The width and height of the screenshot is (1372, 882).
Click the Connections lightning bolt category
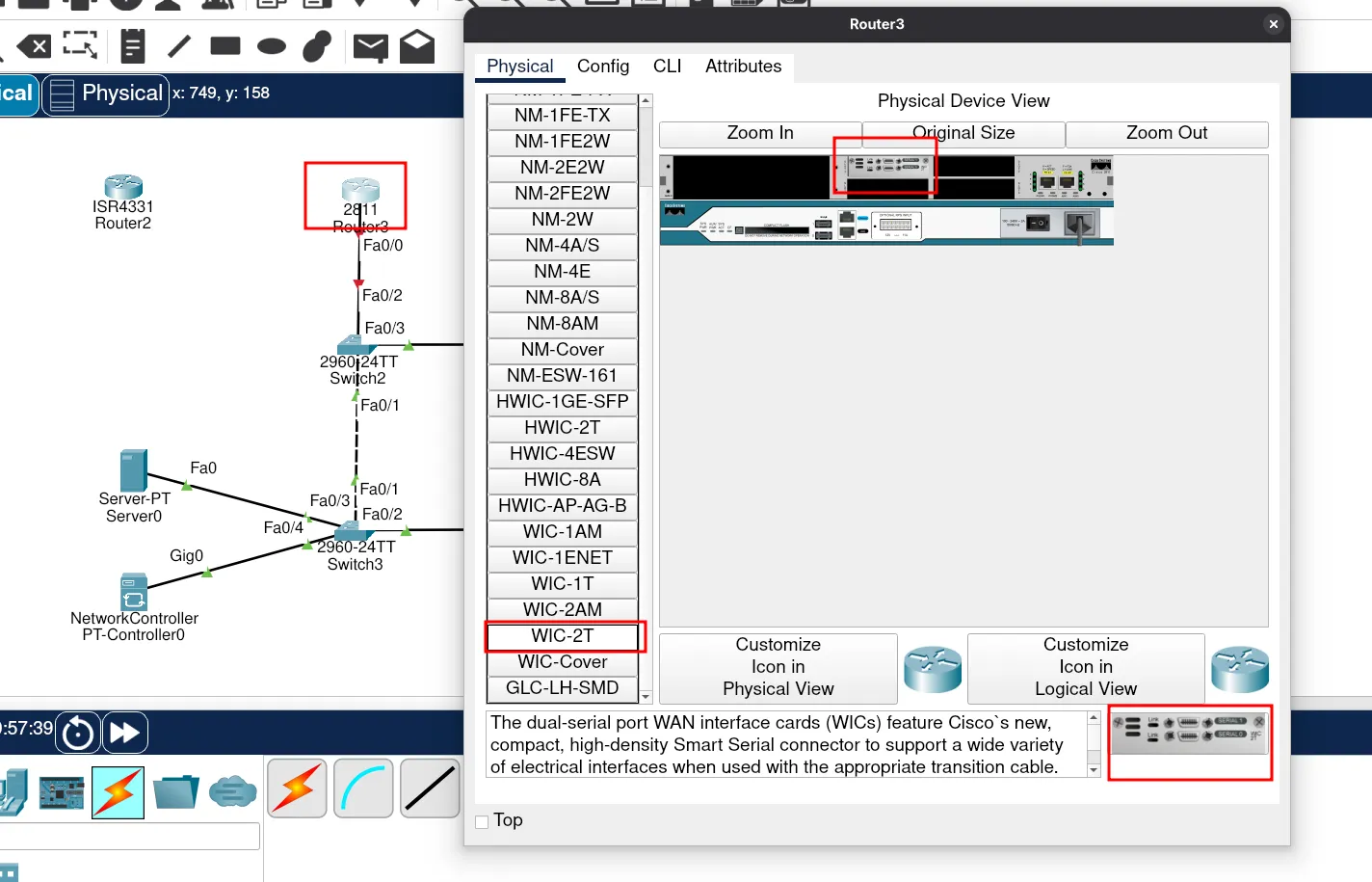pyautogui.click(x=119, y=792)
